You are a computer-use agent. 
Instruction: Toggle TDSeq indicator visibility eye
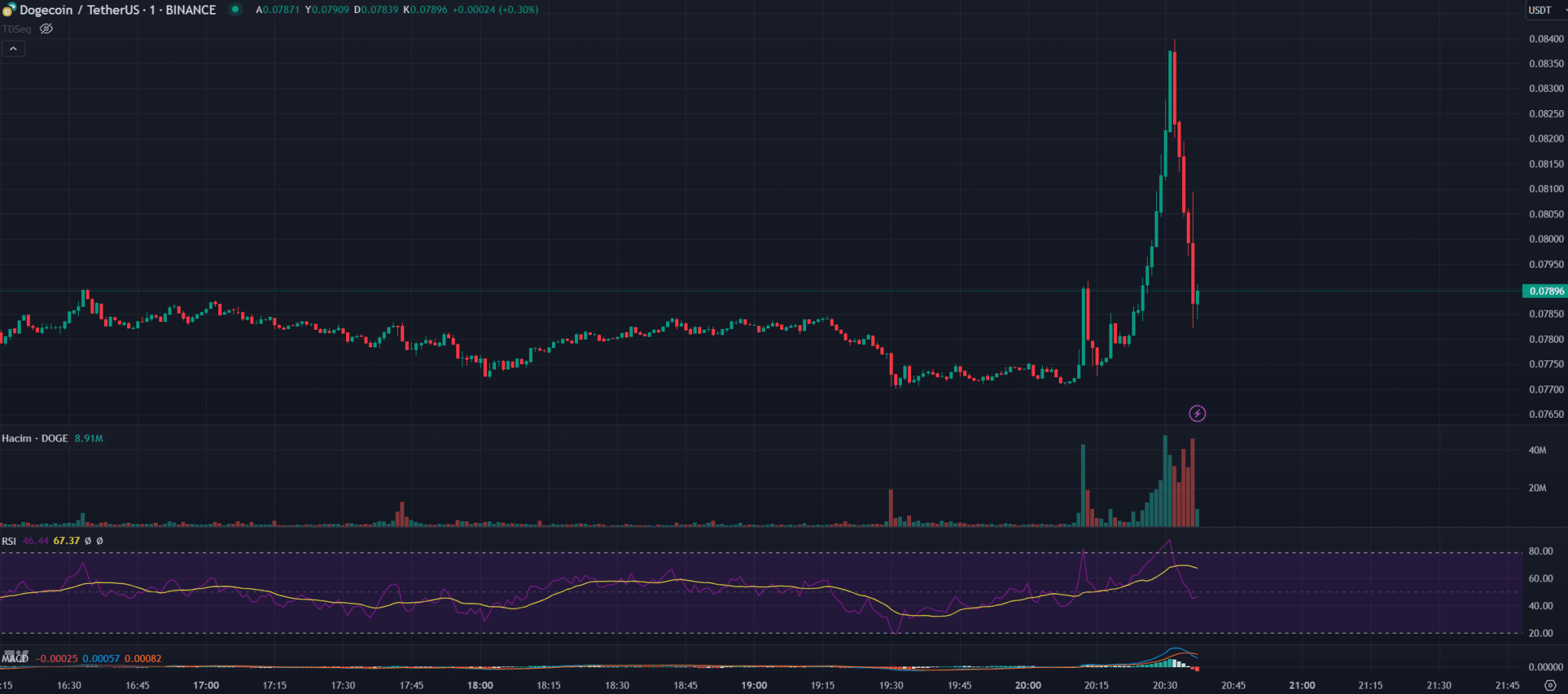[x=47, y=29]
